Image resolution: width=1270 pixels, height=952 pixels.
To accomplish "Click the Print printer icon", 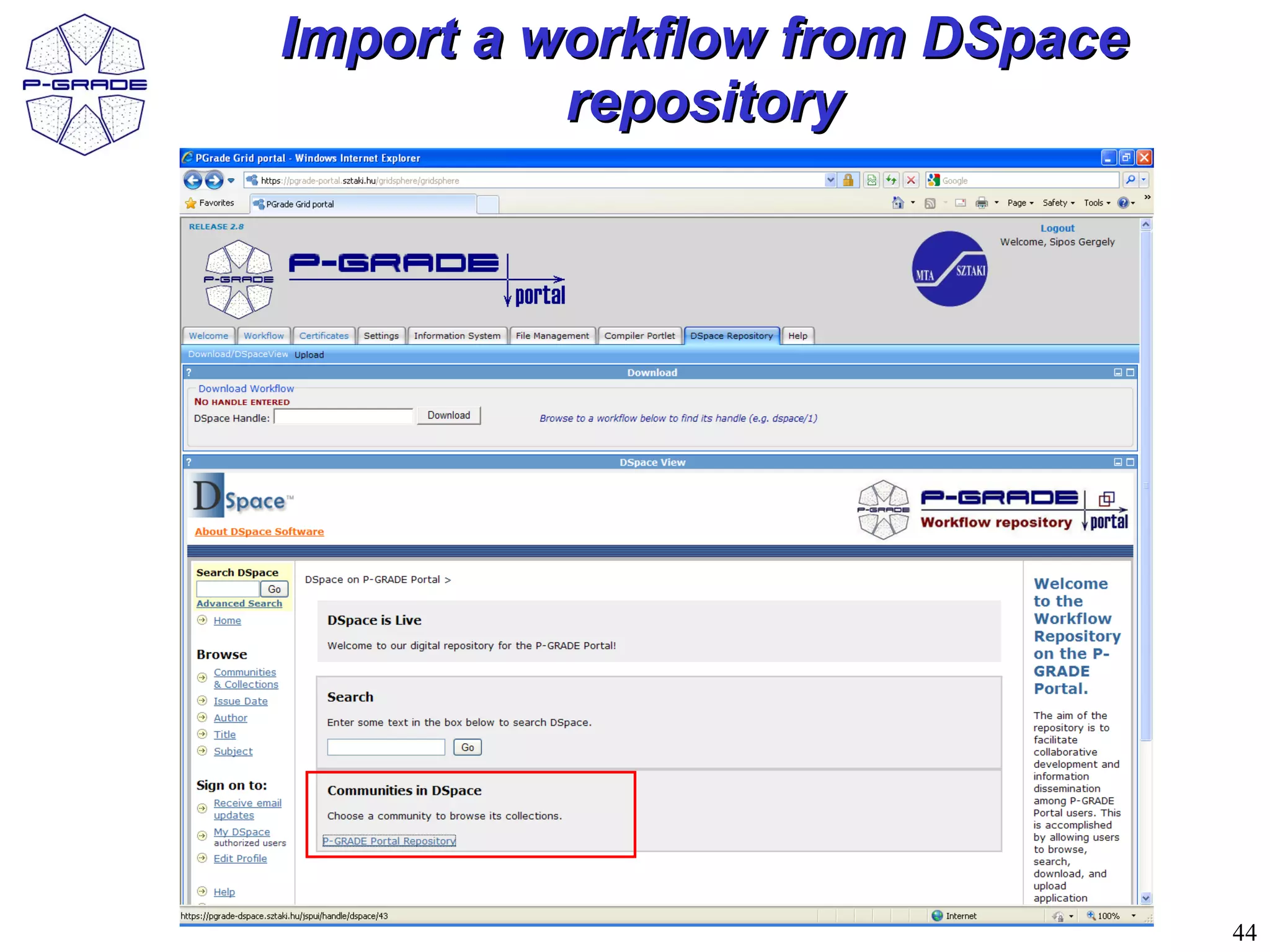I will pos(982,203).
